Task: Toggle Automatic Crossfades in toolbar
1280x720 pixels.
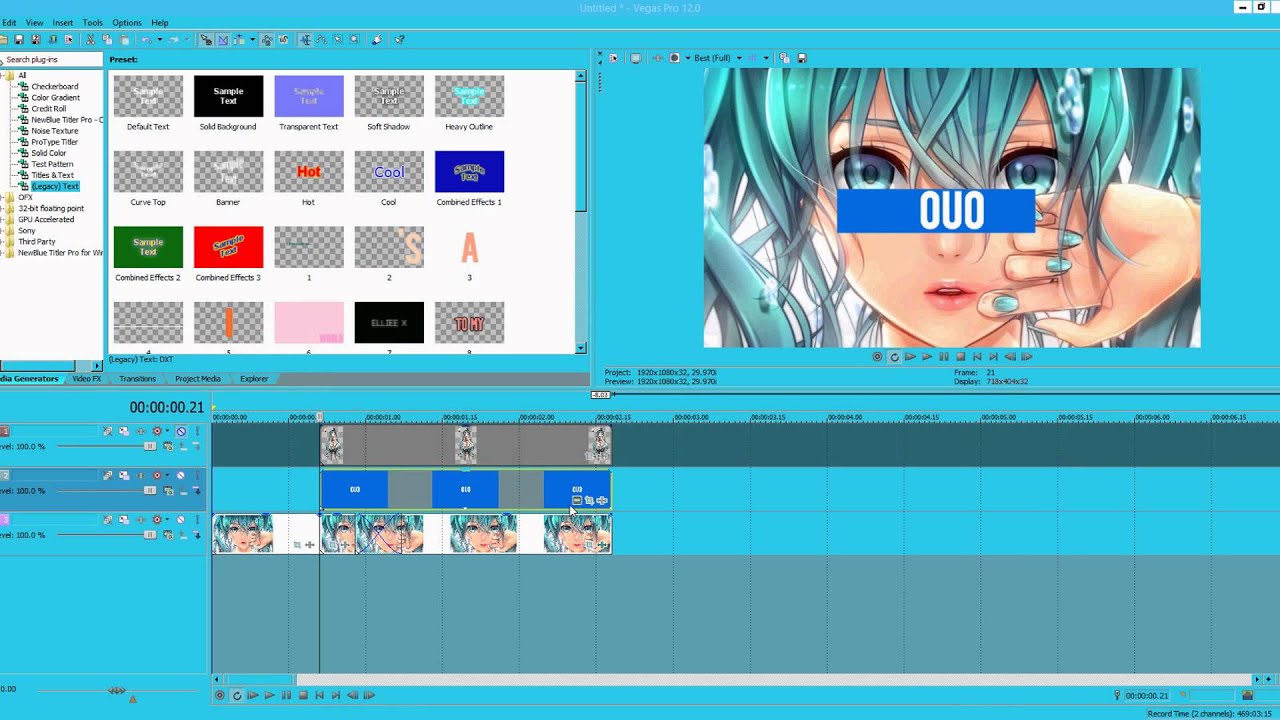Action: pyautogui.click(x=223, y=40)
